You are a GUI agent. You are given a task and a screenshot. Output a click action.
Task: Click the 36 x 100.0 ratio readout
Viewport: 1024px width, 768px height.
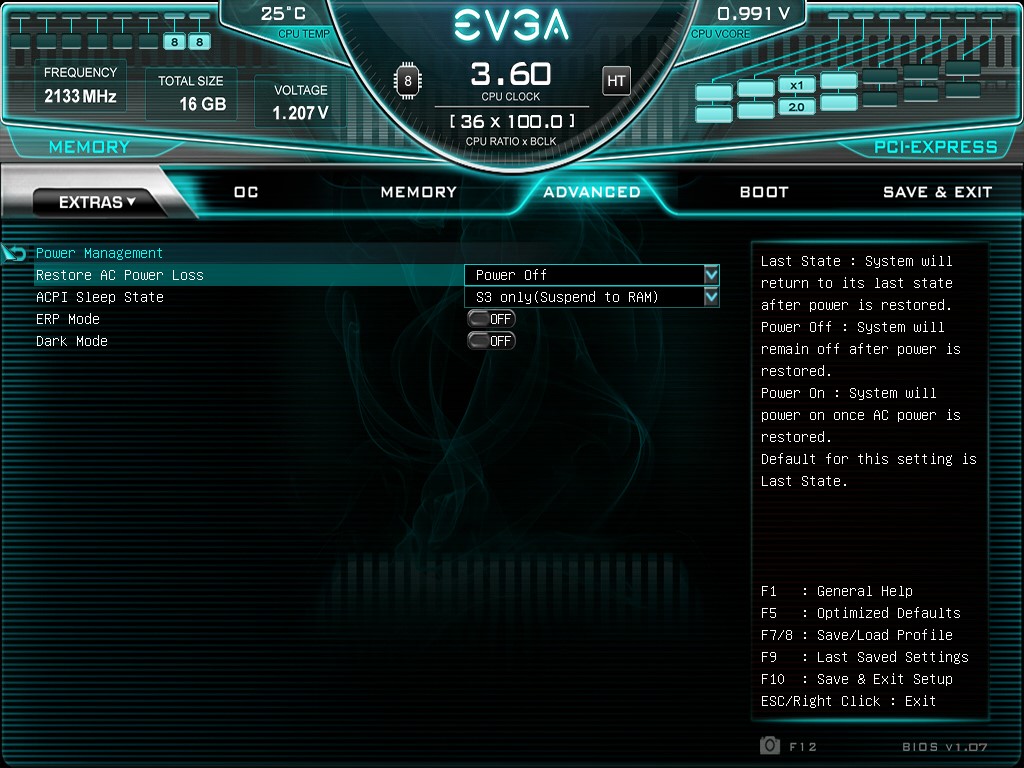coord(512,121)
